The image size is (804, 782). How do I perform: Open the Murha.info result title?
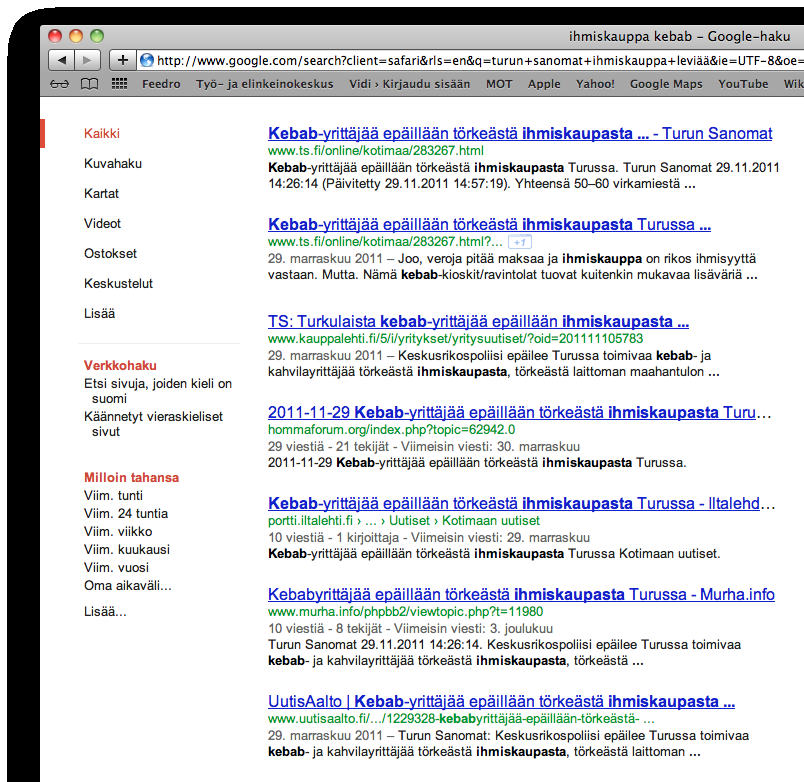[x=521, y=594]
